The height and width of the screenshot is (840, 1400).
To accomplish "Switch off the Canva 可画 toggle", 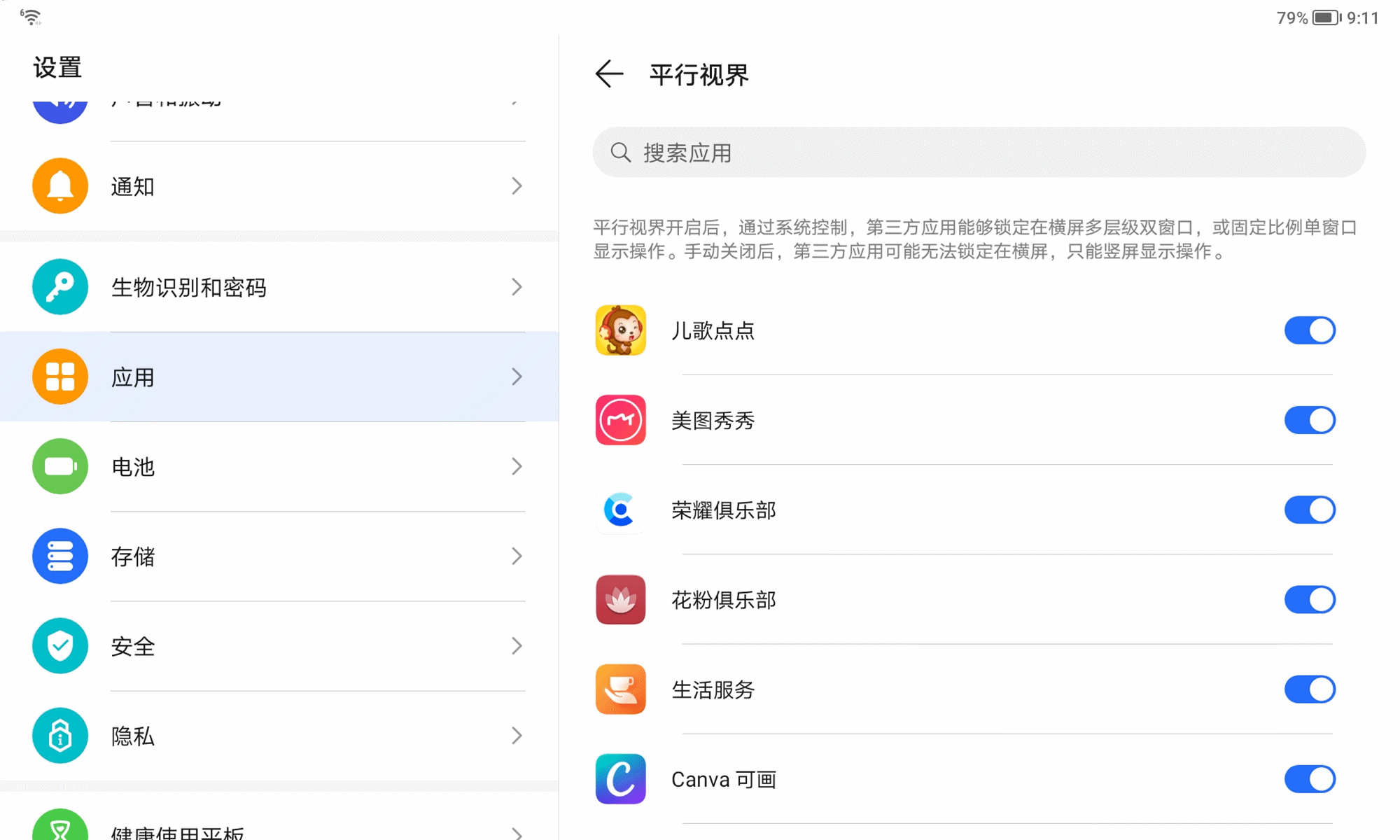I will [1310, 779].
